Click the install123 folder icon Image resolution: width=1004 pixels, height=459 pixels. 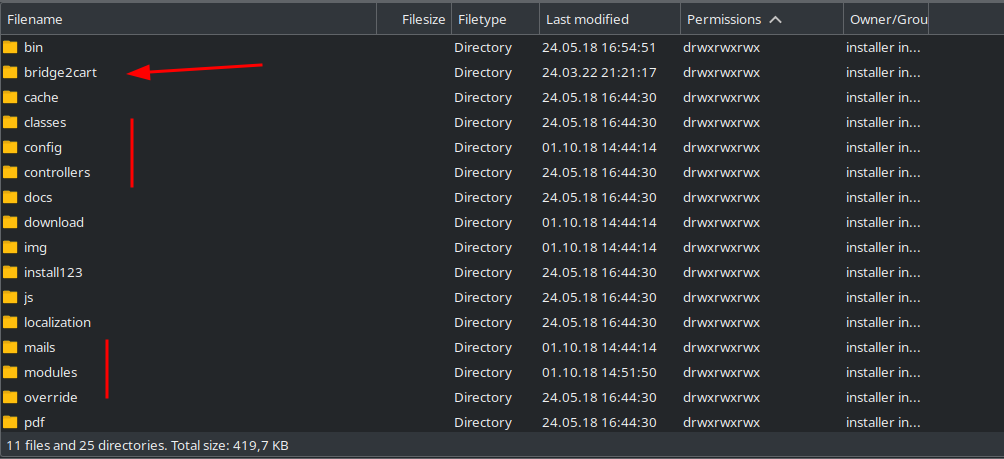point(11,272)
